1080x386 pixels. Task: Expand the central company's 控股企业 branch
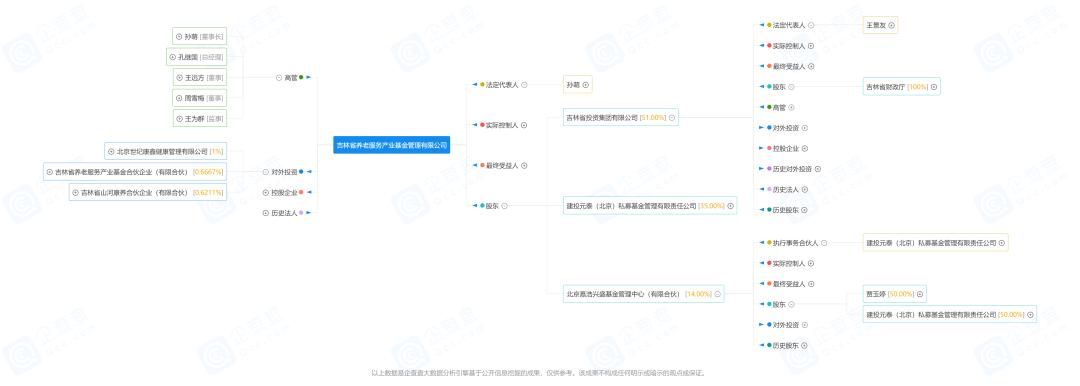[x=266, y=192]
